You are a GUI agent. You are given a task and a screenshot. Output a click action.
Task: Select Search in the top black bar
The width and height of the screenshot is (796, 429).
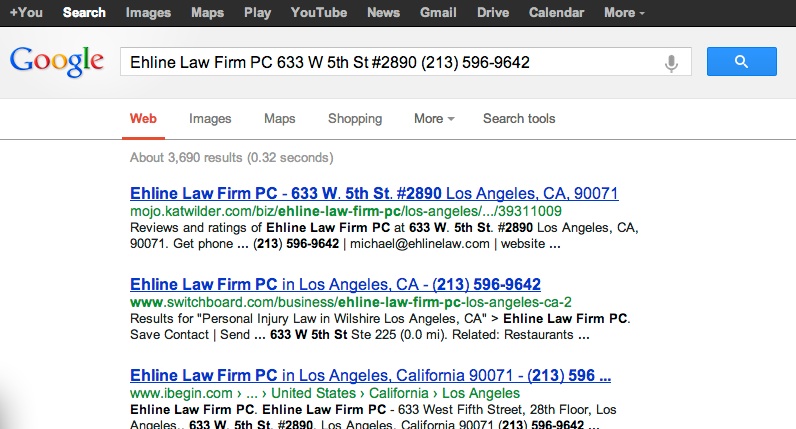[x=84, y=13]
